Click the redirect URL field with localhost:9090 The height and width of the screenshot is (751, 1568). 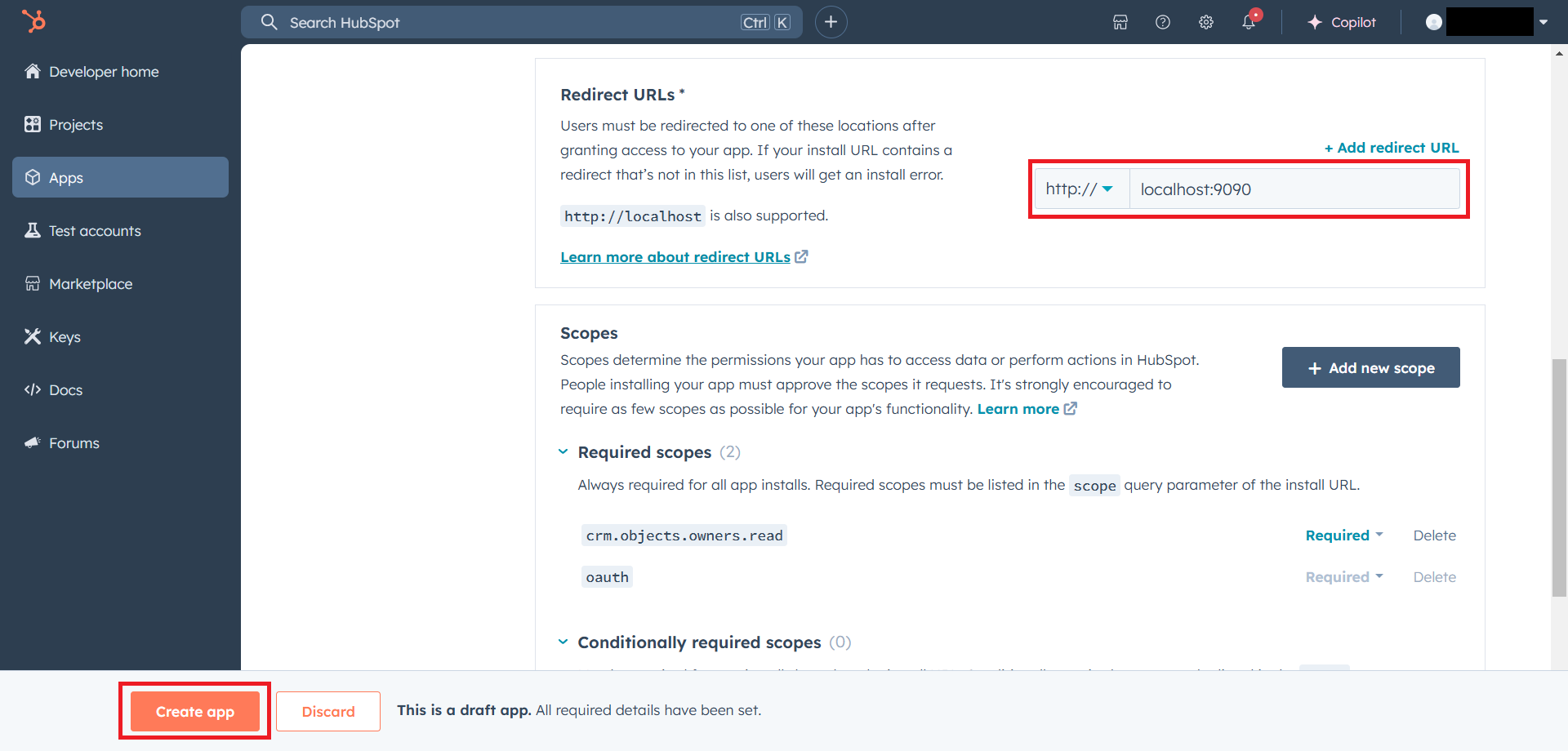(x=1294, y=189)
